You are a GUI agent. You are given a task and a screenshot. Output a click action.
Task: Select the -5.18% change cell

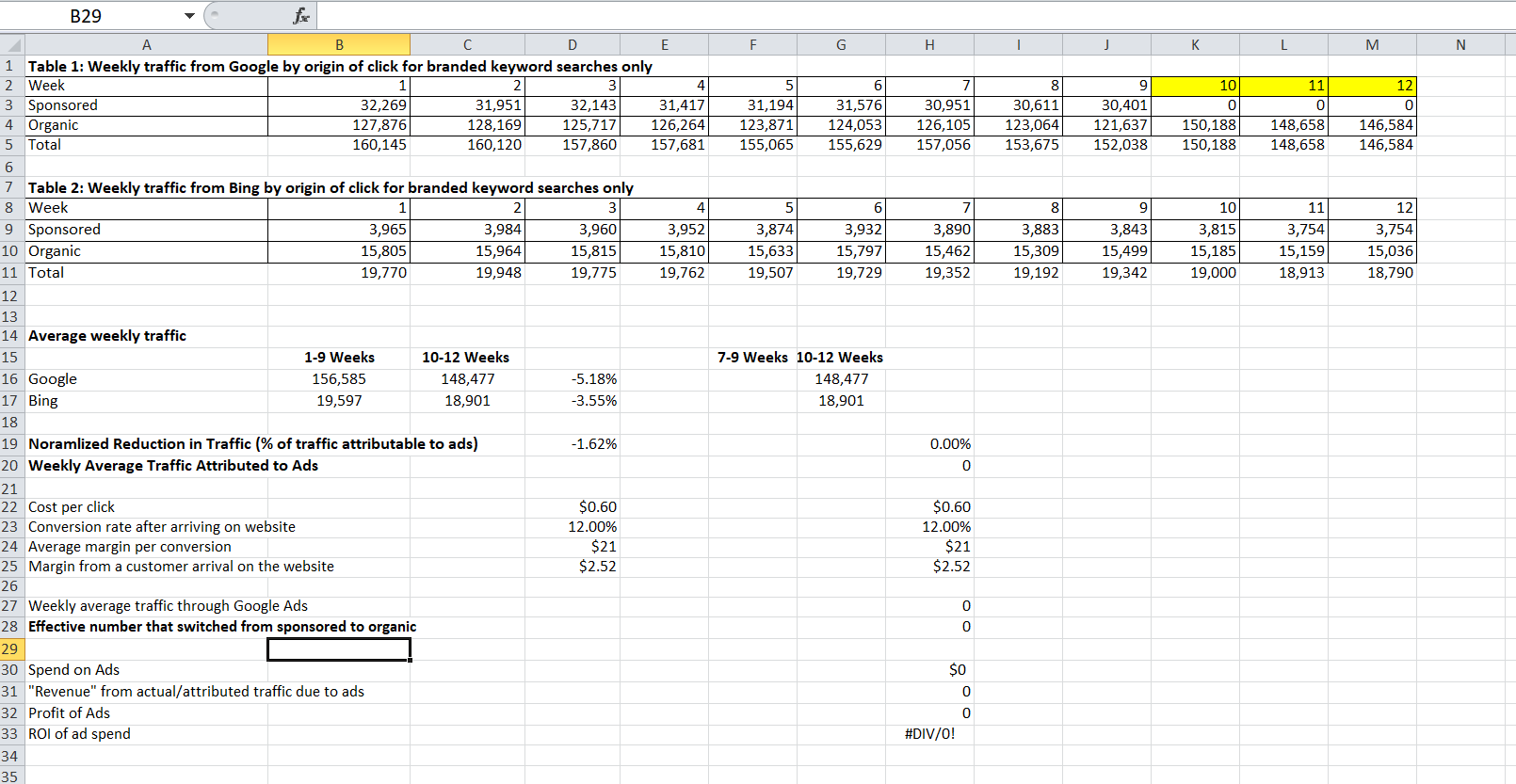click(573, 379)
